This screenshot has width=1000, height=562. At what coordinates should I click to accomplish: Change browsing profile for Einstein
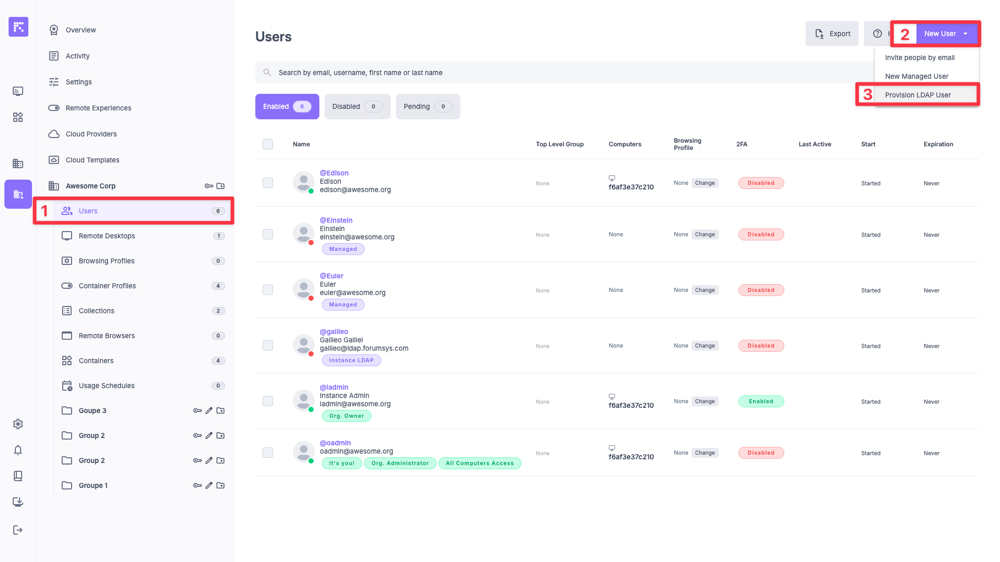pyautogui.click(x=705, y=235)
